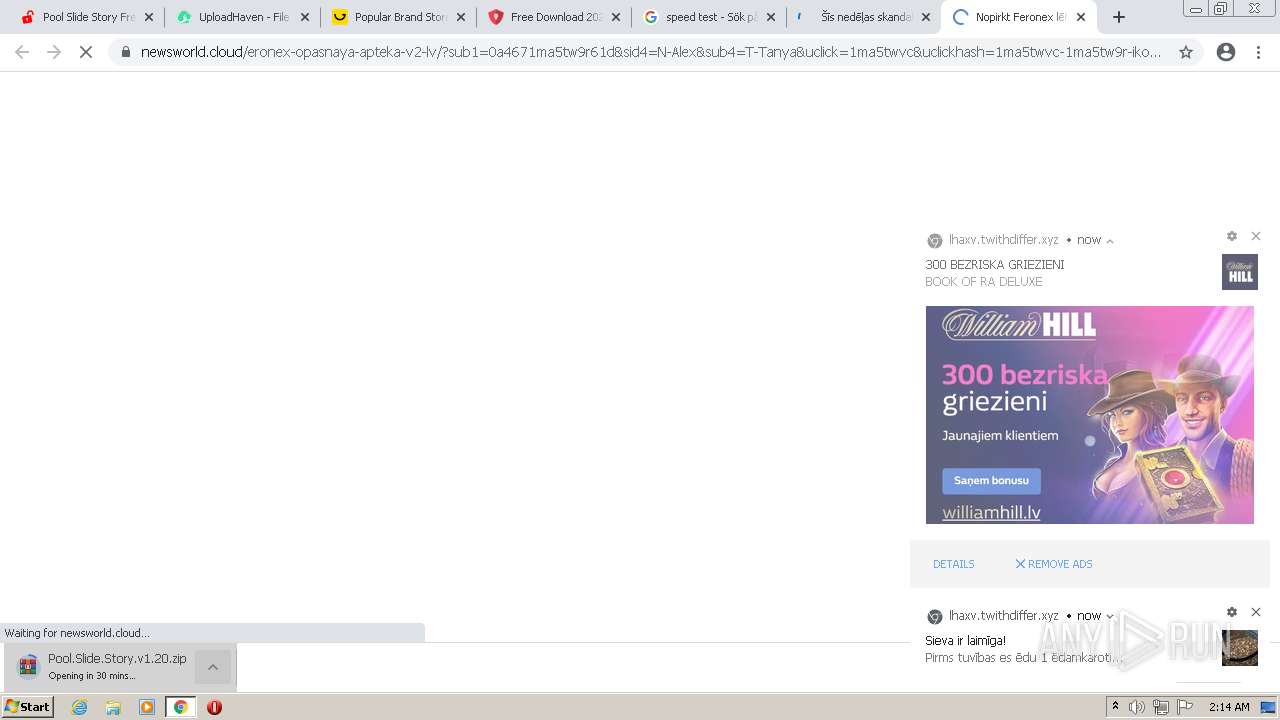Screen dimensions: 1280x720
Task: Show hidden system tray icons
Action: [x=1115, y=707]
